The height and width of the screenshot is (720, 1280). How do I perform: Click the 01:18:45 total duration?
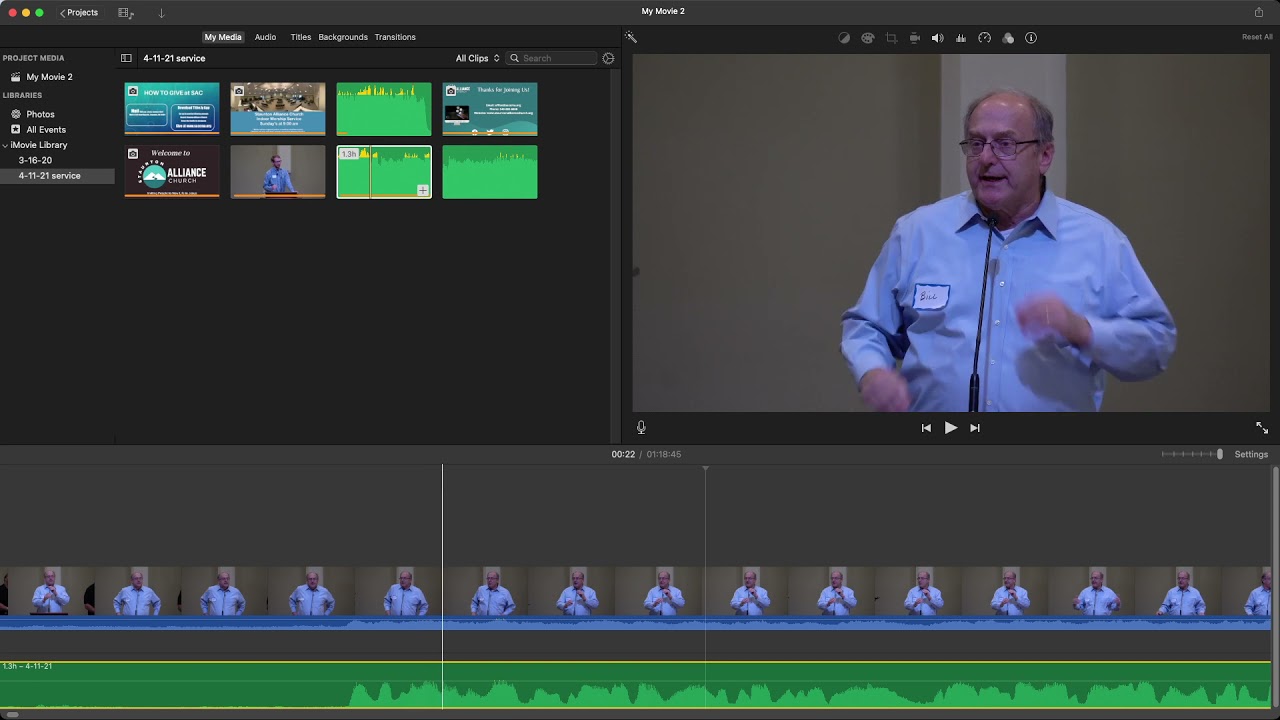664,454
